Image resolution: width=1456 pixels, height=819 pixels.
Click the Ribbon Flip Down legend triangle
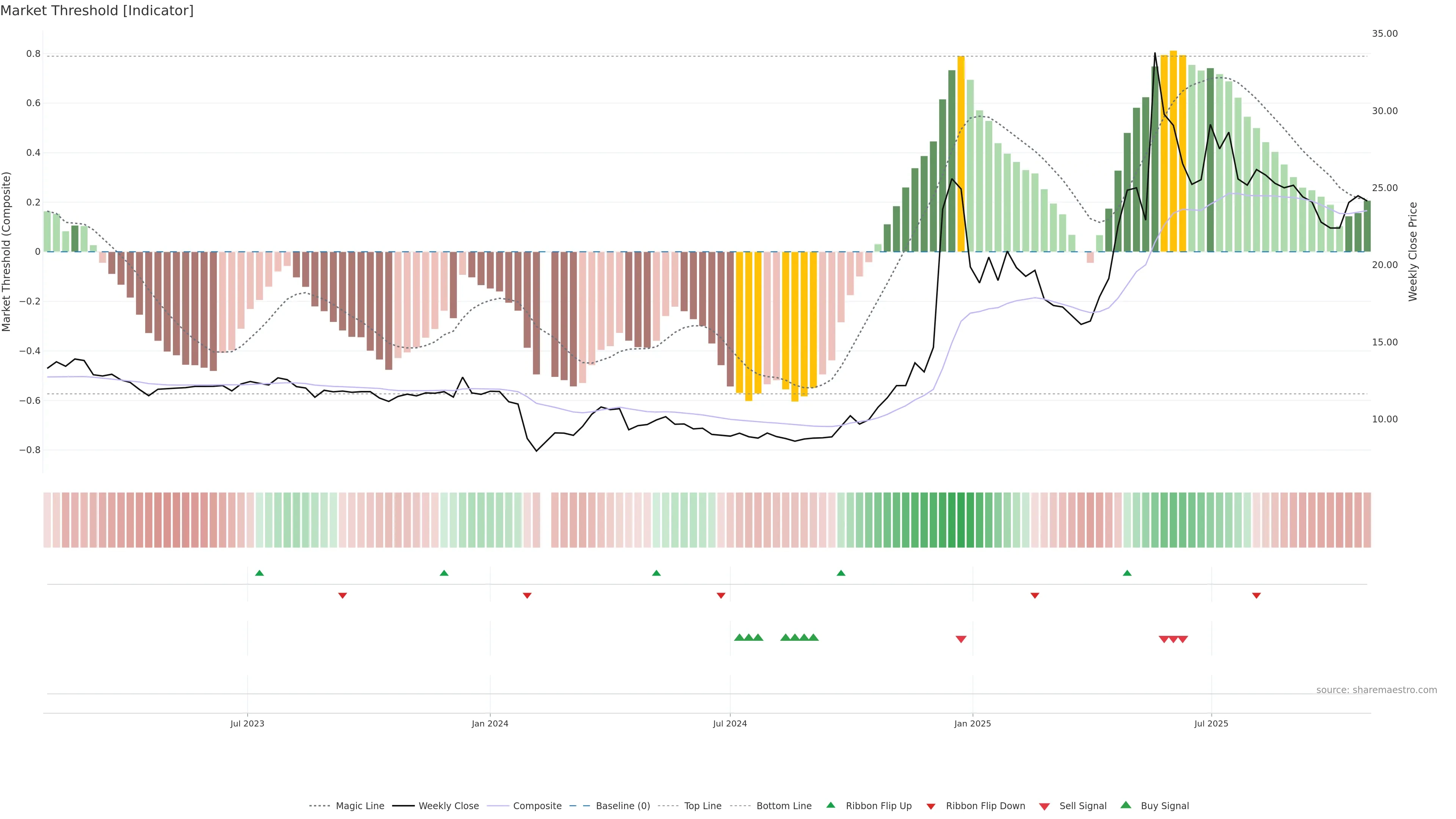pyautogui.click(x=931, y=806)
